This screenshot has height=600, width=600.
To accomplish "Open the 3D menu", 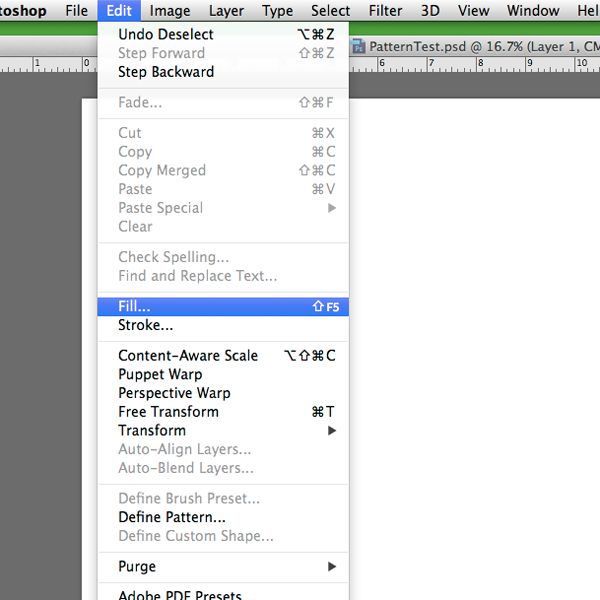I will (430, 11).
